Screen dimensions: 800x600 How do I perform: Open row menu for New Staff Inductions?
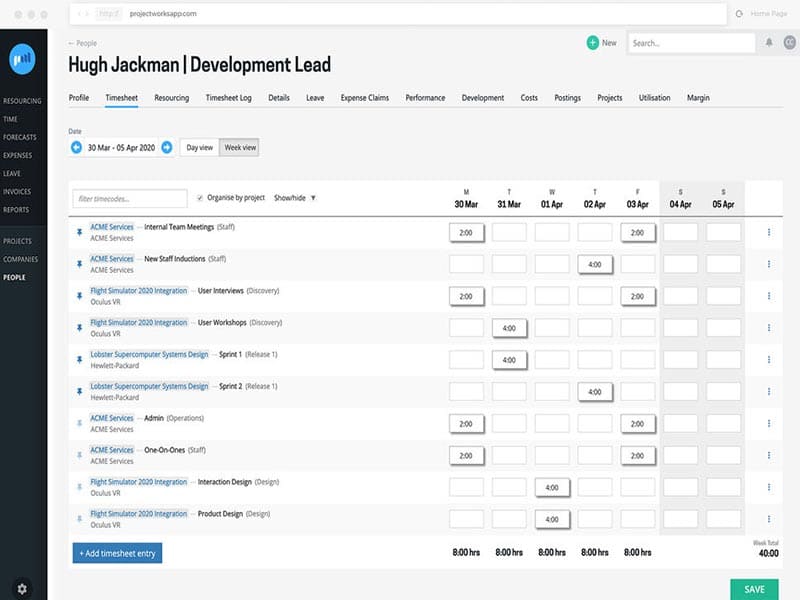pos(768,265)
